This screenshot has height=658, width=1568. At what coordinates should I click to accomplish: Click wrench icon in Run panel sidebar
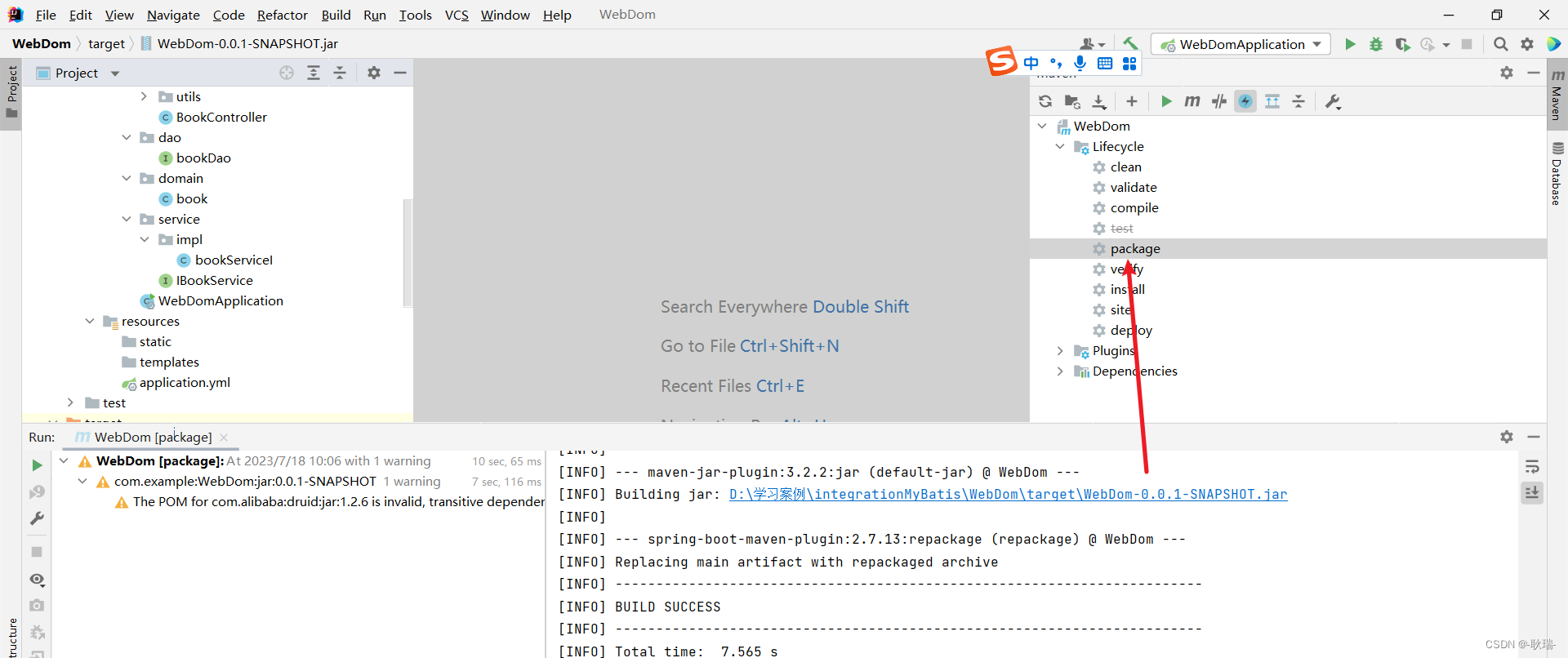[37, 518]
